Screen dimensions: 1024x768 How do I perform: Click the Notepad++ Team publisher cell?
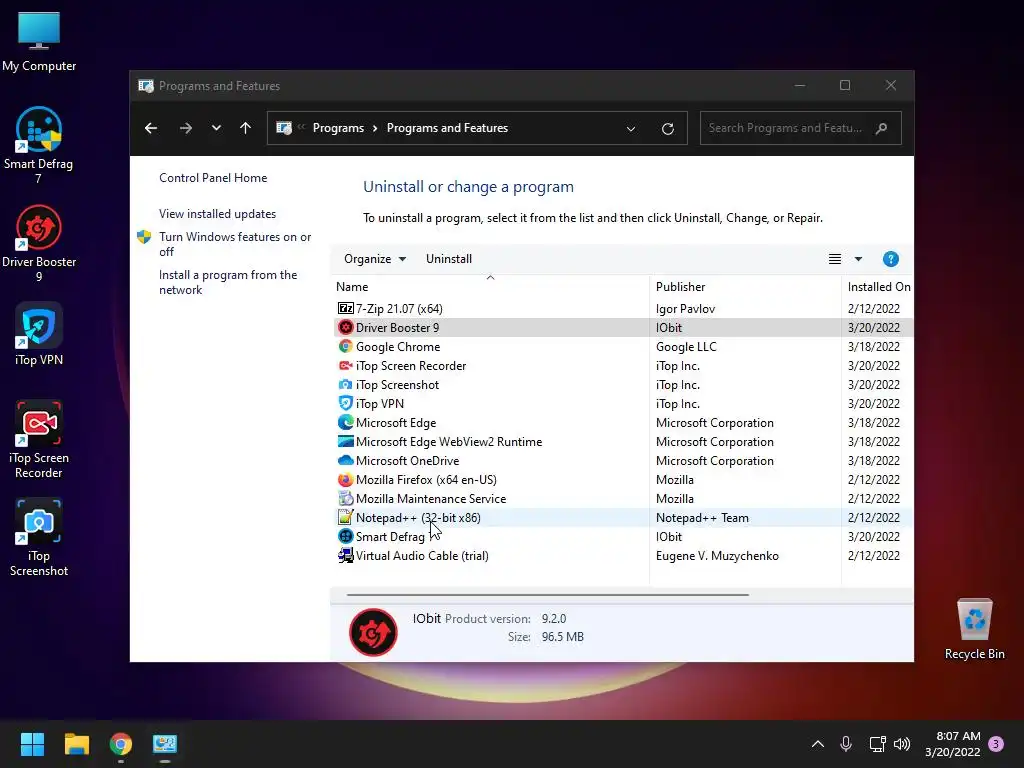pos(702,518)
